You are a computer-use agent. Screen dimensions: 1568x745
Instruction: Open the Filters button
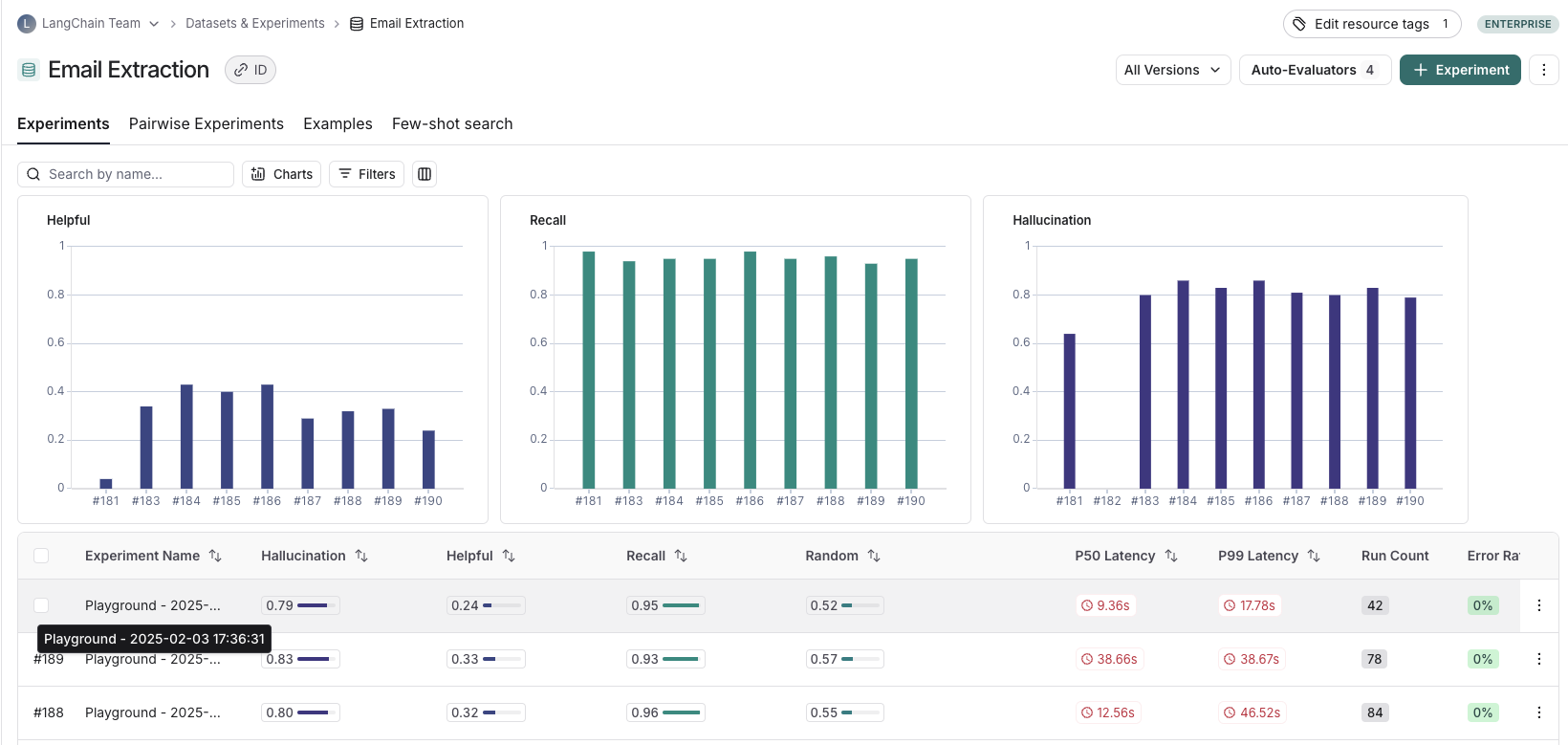click(367, 174)
